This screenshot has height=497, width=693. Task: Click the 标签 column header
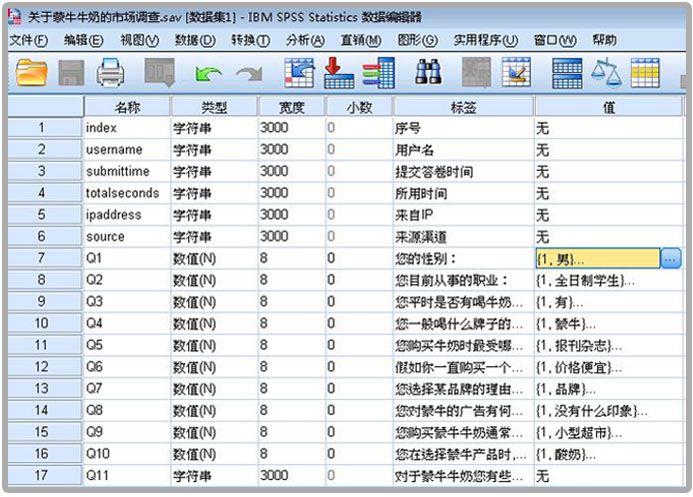point(463,107)
